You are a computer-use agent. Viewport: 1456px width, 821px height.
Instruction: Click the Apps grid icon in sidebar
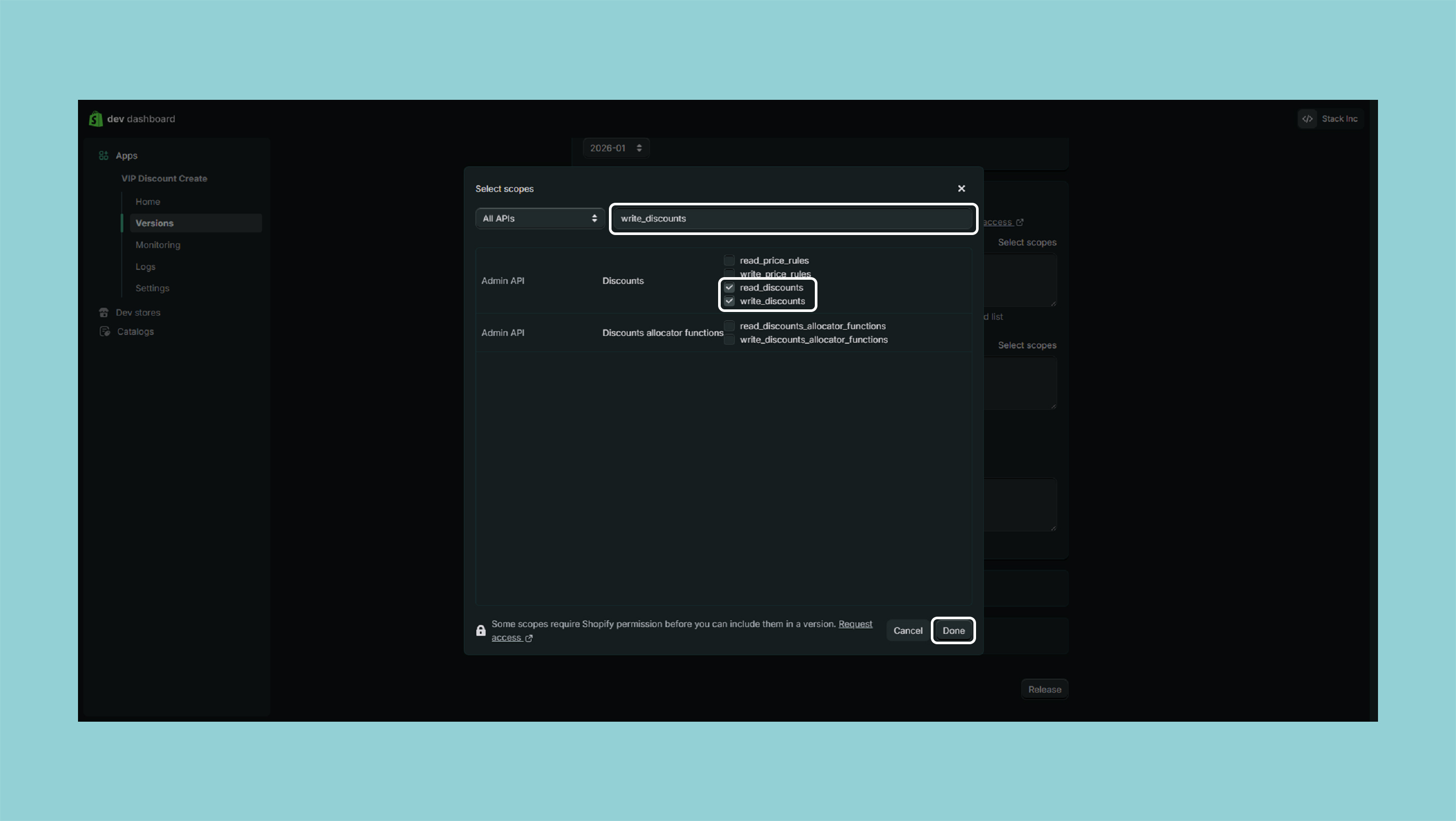(x=103, y=155)
